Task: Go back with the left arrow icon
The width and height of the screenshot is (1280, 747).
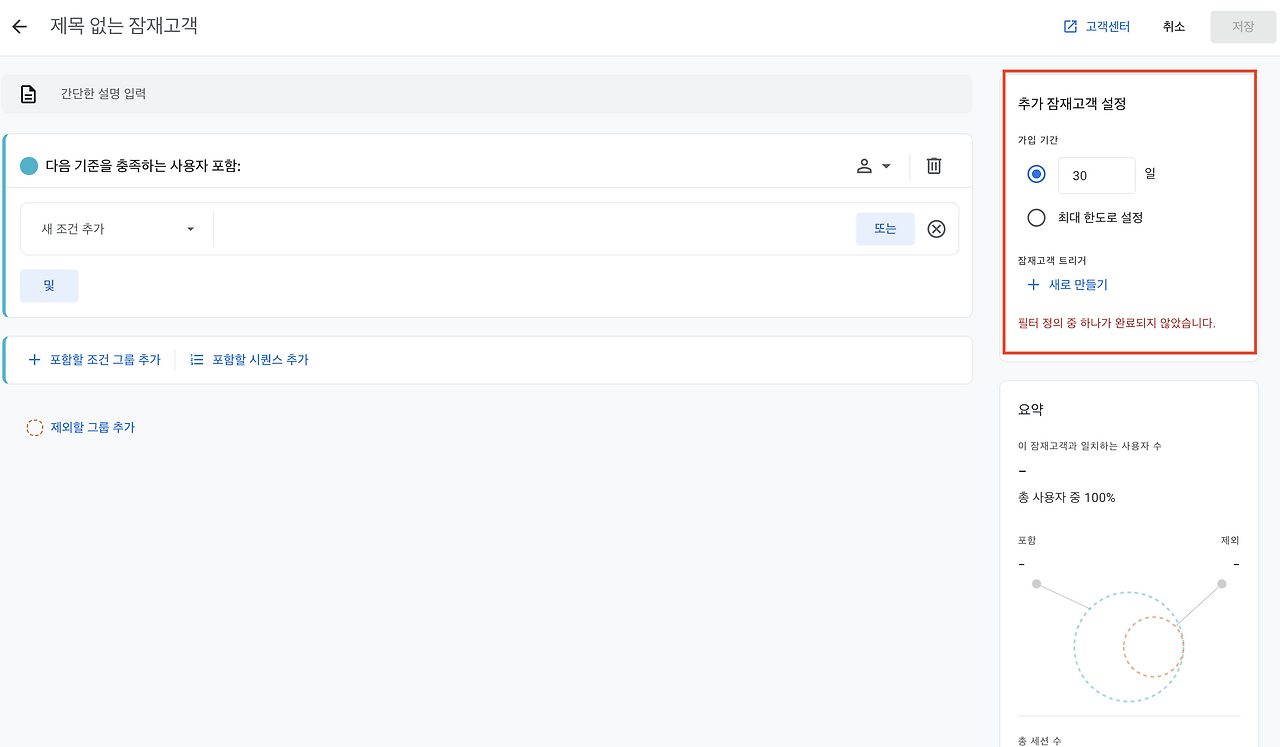Action: tap(19, 27)
